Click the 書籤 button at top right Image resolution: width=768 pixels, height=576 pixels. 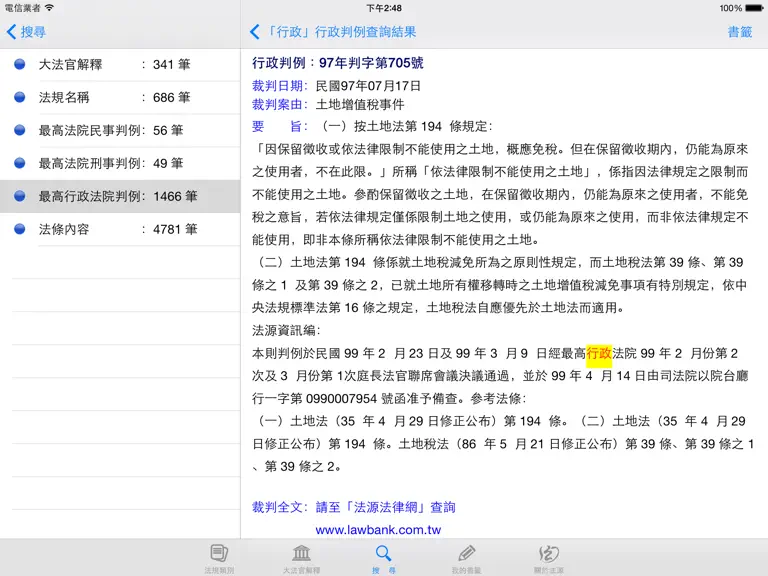point(740,32)
